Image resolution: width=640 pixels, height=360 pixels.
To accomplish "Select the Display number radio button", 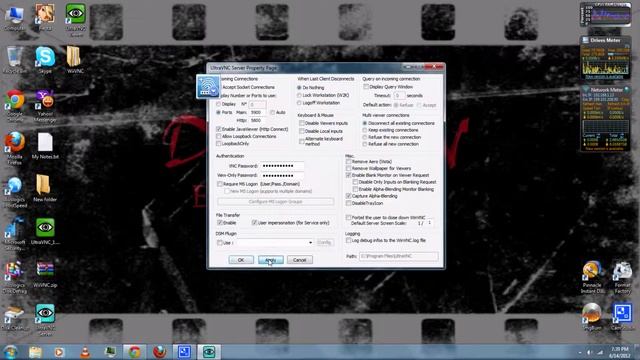I will point(218,104).
